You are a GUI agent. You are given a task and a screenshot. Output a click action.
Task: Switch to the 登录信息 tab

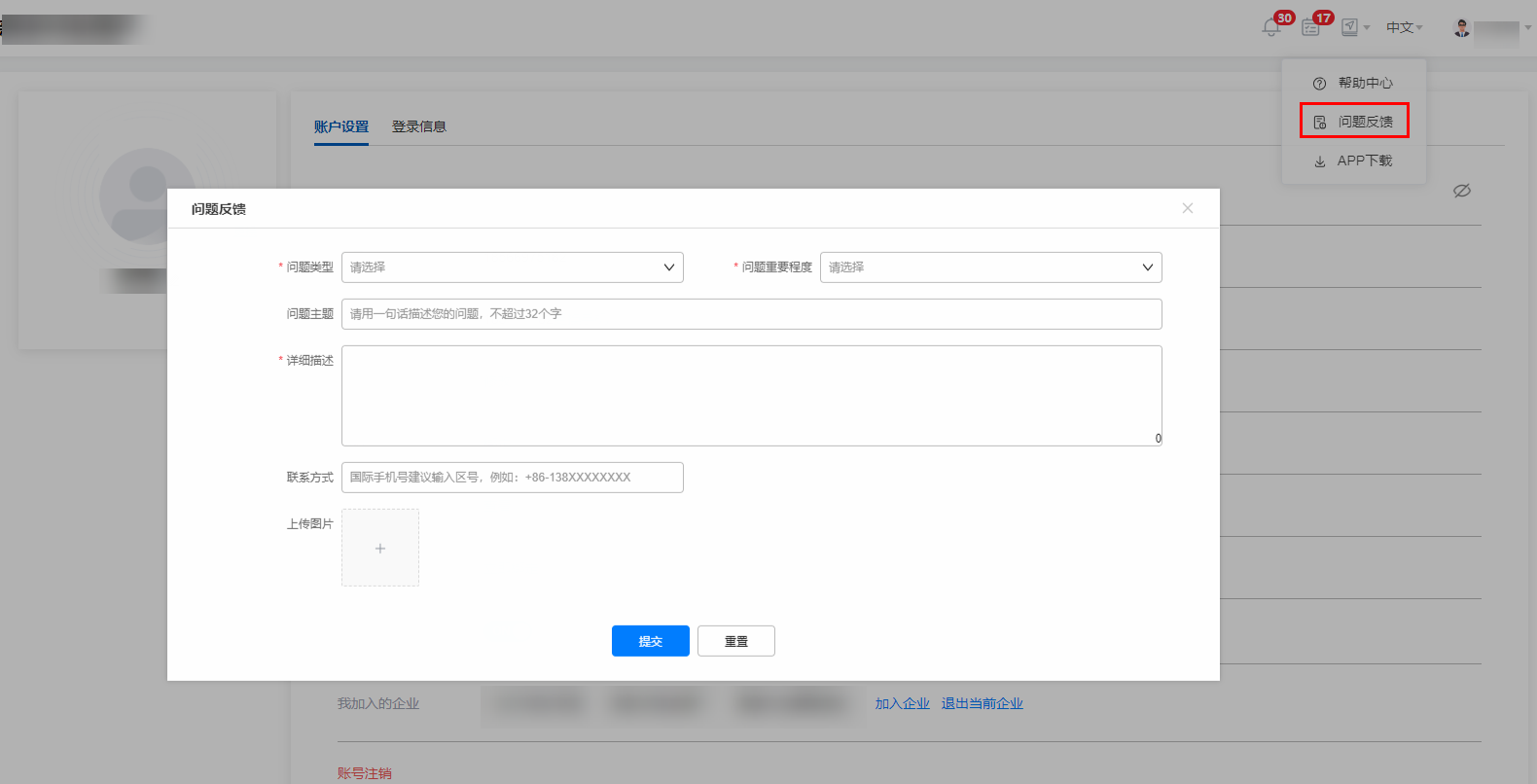coord(419,126)
